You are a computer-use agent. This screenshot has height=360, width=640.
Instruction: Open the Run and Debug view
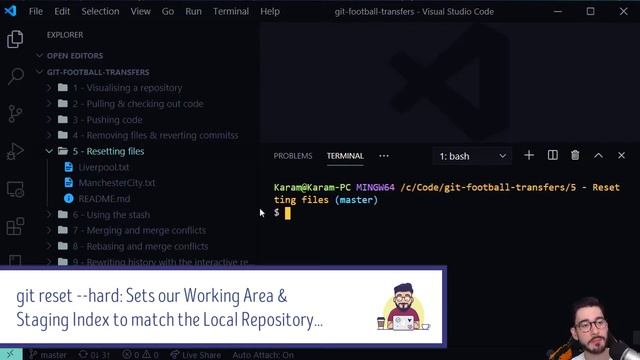click(x=15, y=151)
